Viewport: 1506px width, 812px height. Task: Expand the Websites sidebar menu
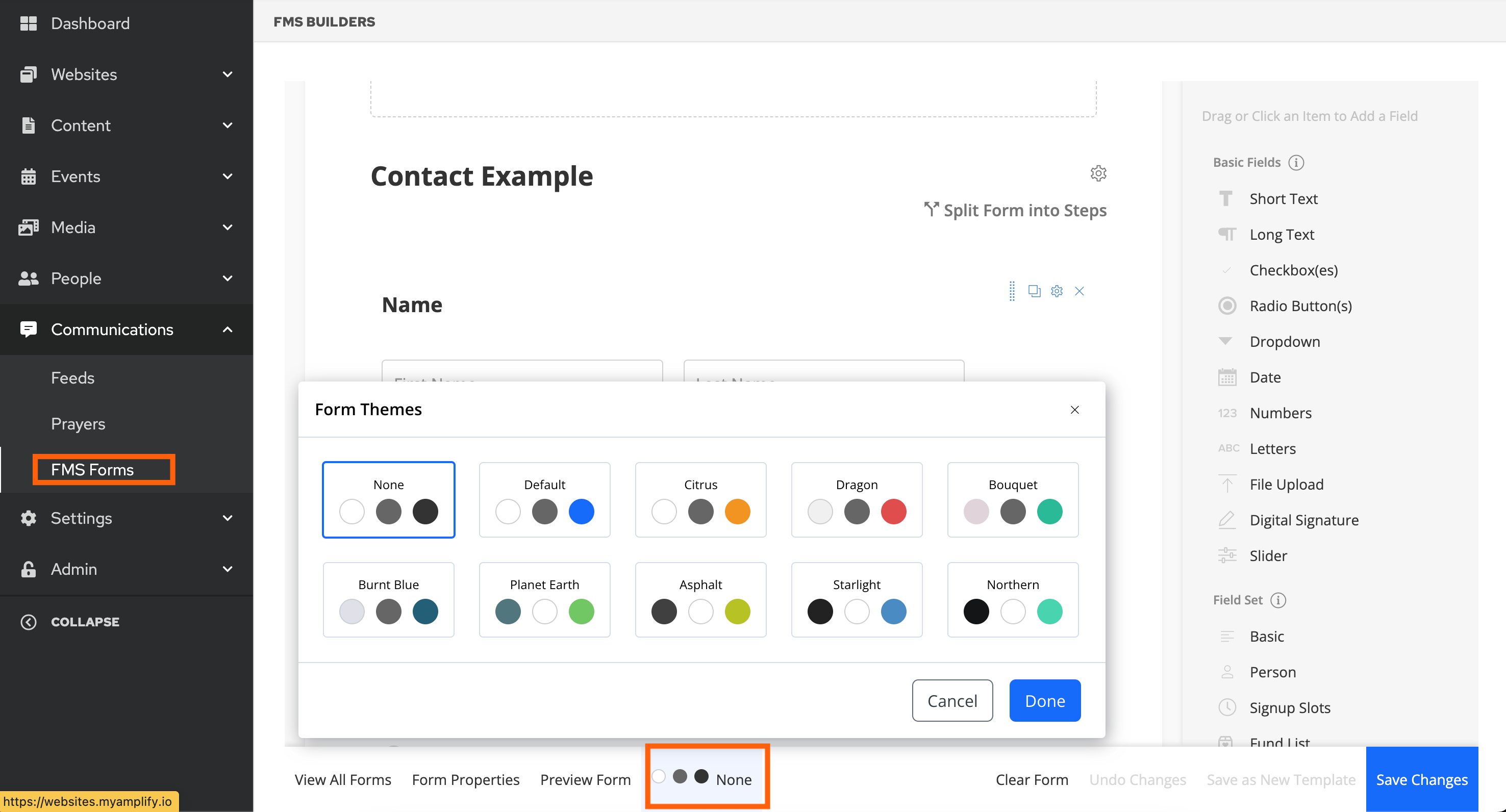[228, 74]
